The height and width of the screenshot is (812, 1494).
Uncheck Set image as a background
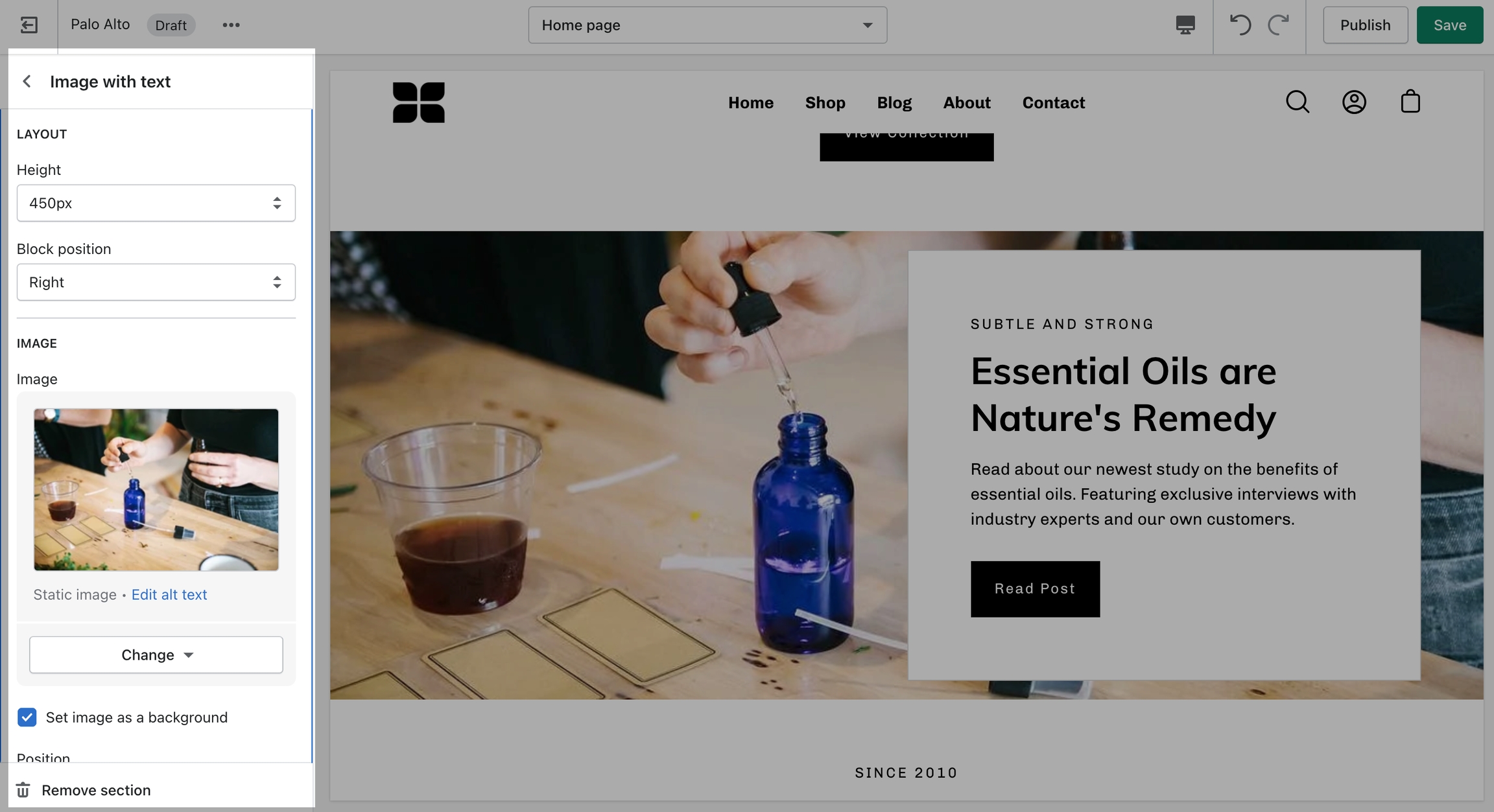[27, 717]
